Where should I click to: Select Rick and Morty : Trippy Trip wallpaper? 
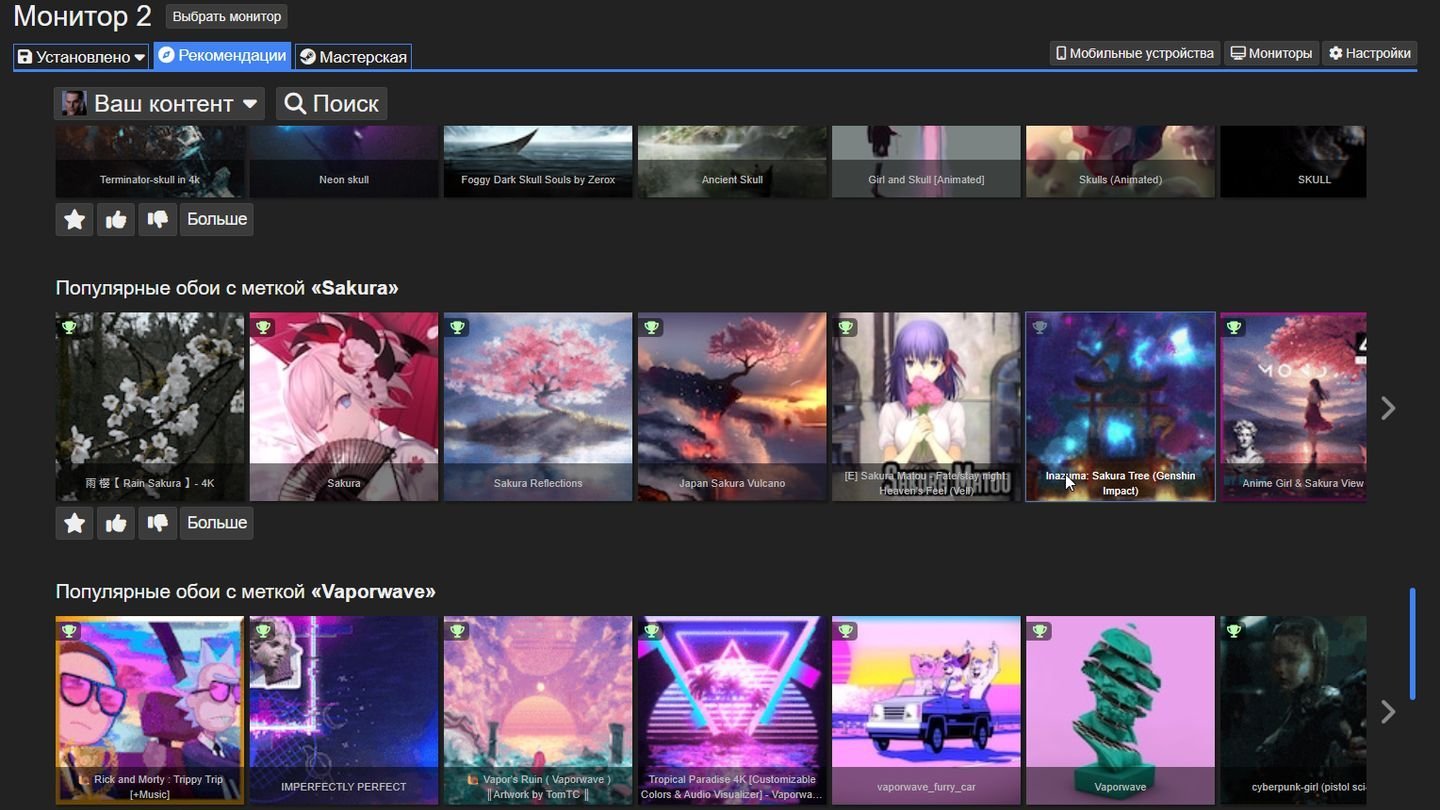tap(150, 710)
